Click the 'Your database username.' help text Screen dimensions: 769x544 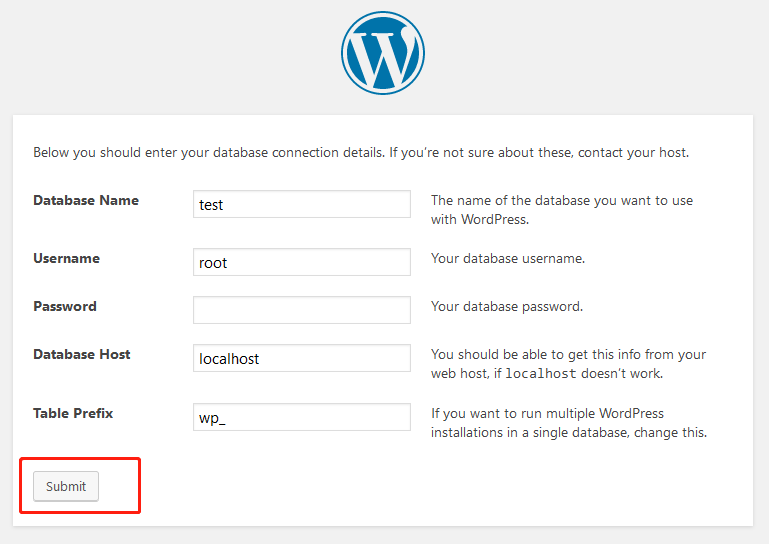(x=508, y=258)
